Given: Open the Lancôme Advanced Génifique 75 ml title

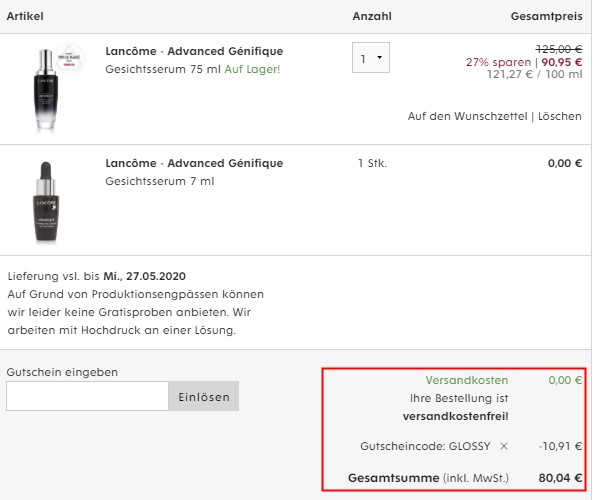Looking at the screenshot, I should (194, 51).
